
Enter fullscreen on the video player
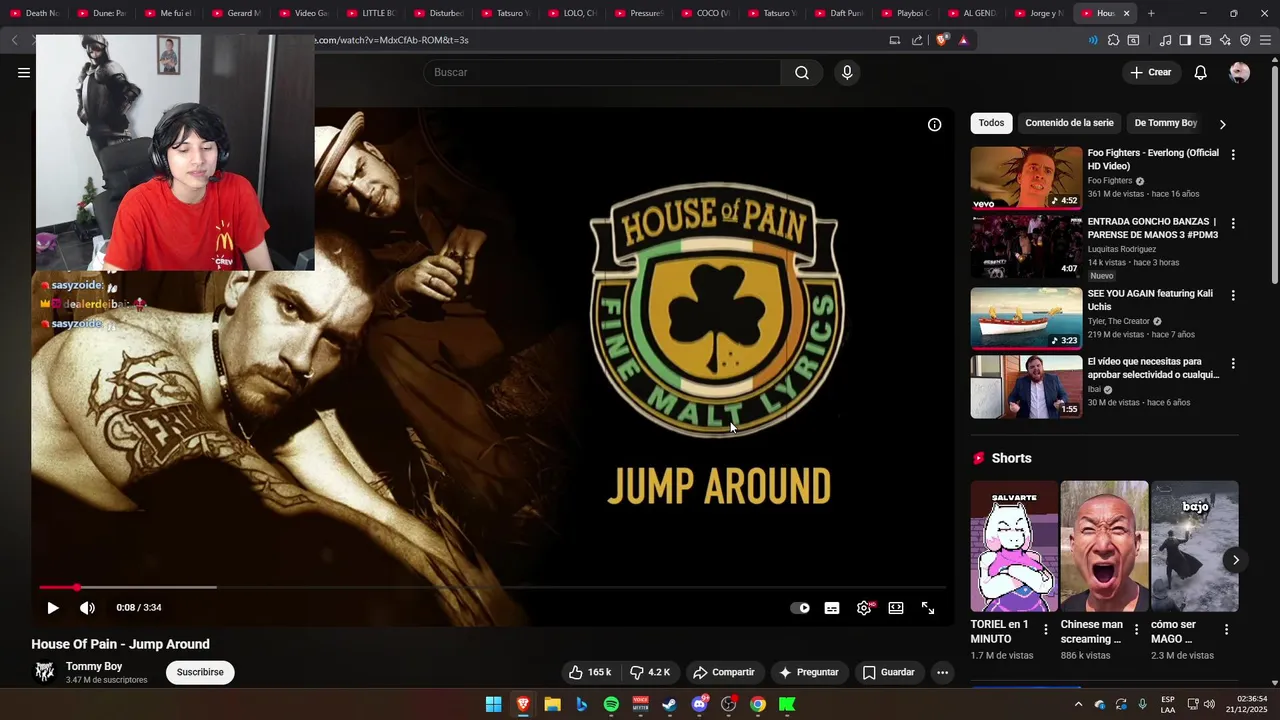(928, 607)
